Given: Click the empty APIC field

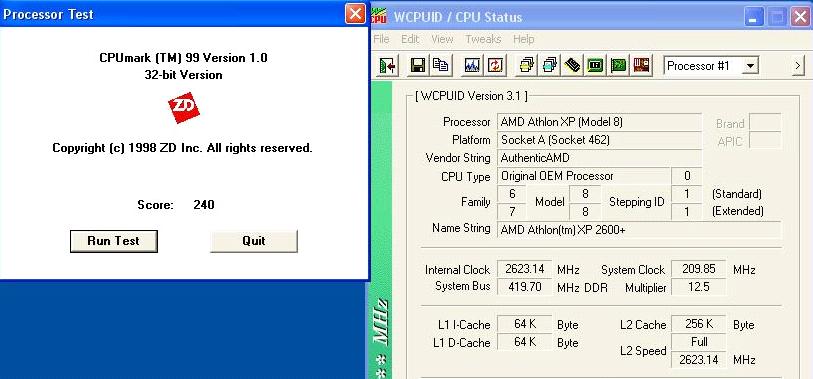Looking at the screenshot, I should 765,141.
